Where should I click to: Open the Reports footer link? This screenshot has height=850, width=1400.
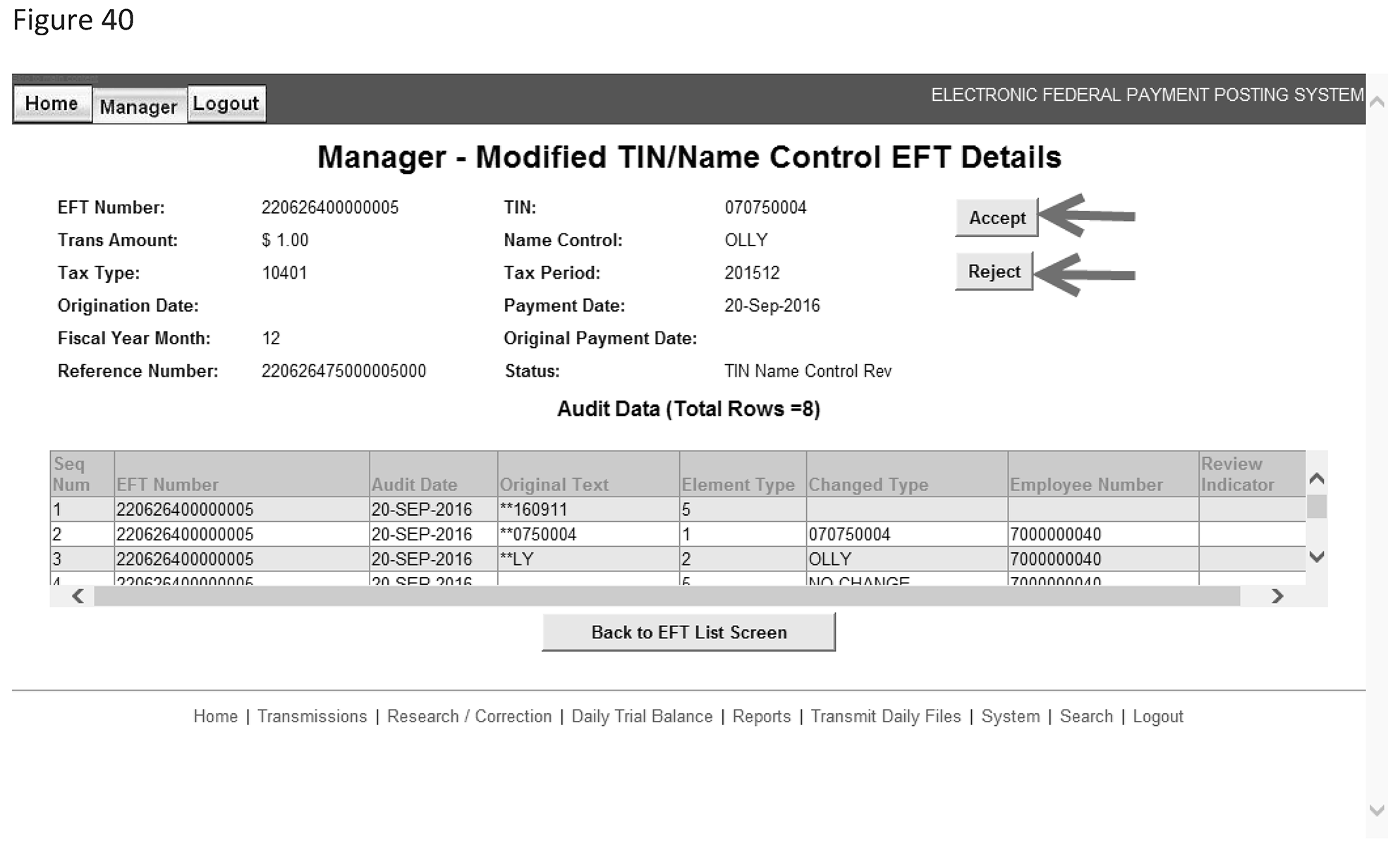tap(761, 717)
